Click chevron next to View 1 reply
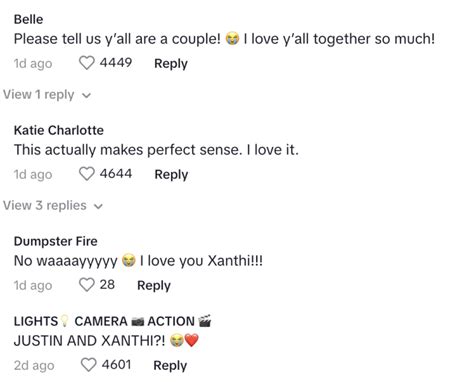 click(86, 96)
